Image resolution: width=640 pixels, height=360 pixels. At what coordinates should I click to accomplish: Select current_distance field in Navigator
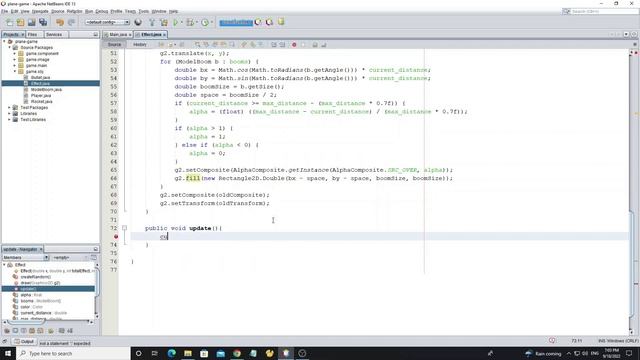click(44, 313)
